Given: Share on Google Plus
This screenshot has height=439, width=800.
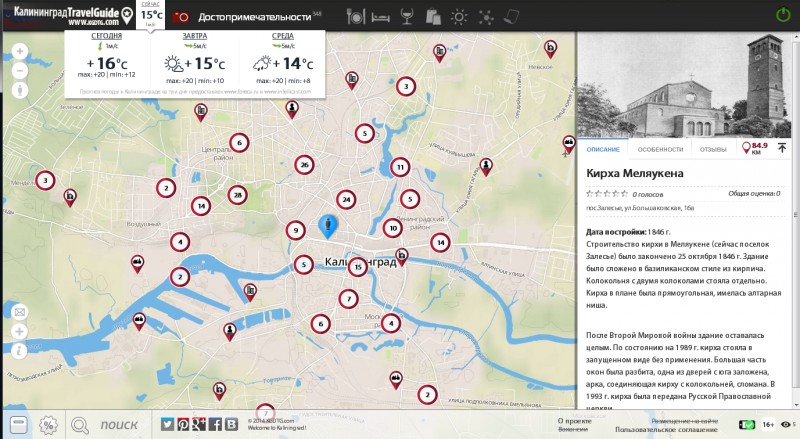Looking at the screenshot, I should 199,424.
